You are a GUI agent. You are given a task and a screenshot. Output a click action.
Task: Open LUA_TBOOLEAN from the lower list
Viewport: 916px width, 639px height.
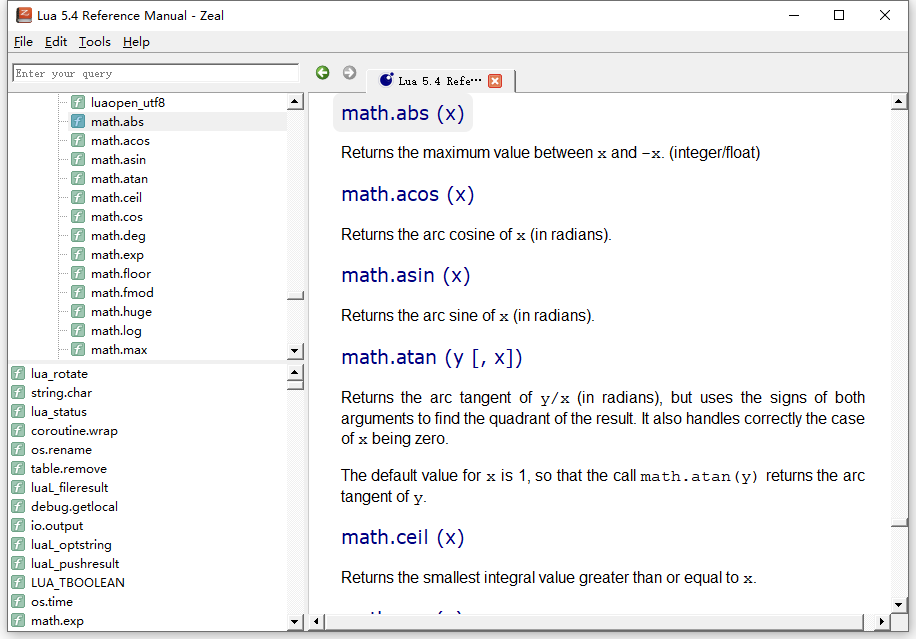pos(78,582)
